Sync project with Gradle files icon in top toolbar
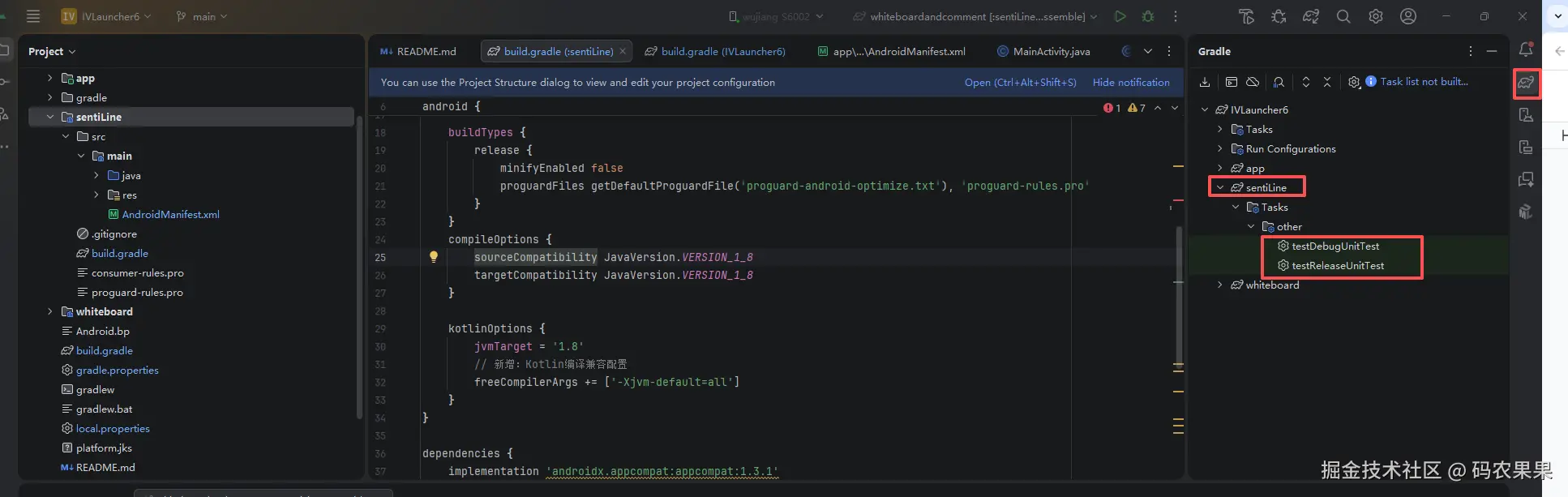 pyautogui.click(x=1310, y=16)
